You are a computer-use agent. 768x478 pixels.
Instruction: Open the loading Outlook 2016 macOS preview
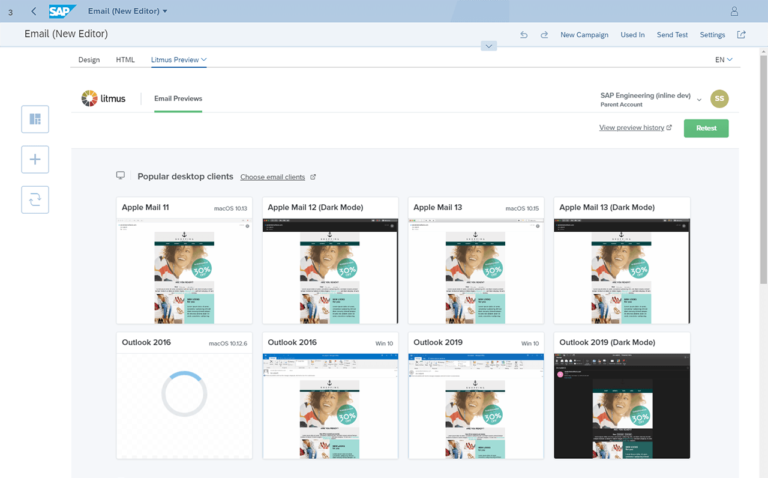pyautogui.click(x=184, y=396)
